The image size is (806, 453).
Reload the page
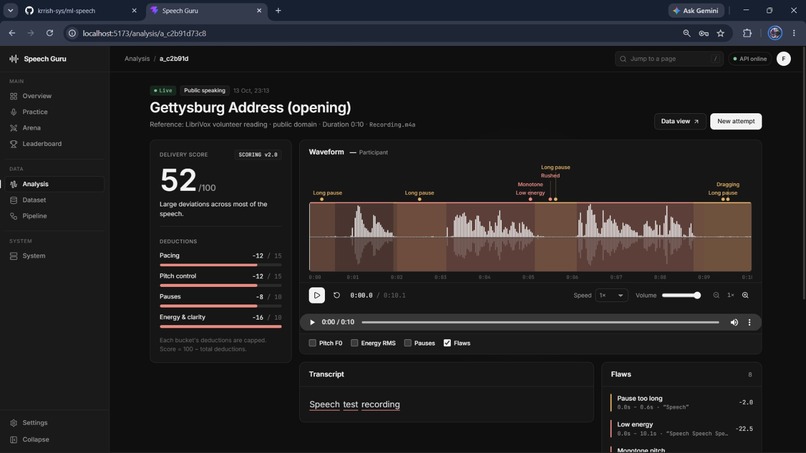[x=49, y=33]
